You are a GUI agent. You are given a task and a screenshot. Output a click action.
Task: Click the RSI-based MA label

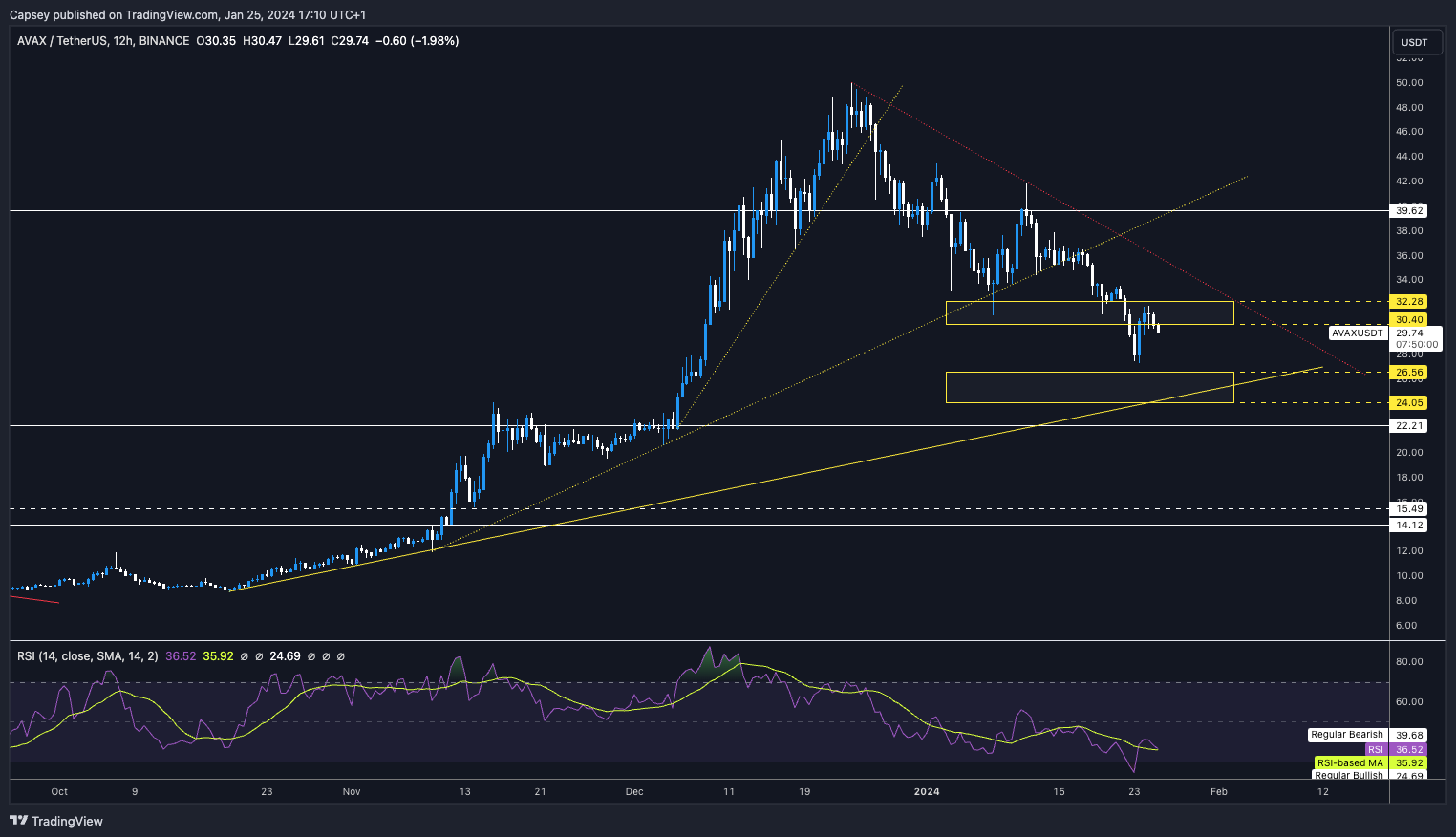(1349, 763)
